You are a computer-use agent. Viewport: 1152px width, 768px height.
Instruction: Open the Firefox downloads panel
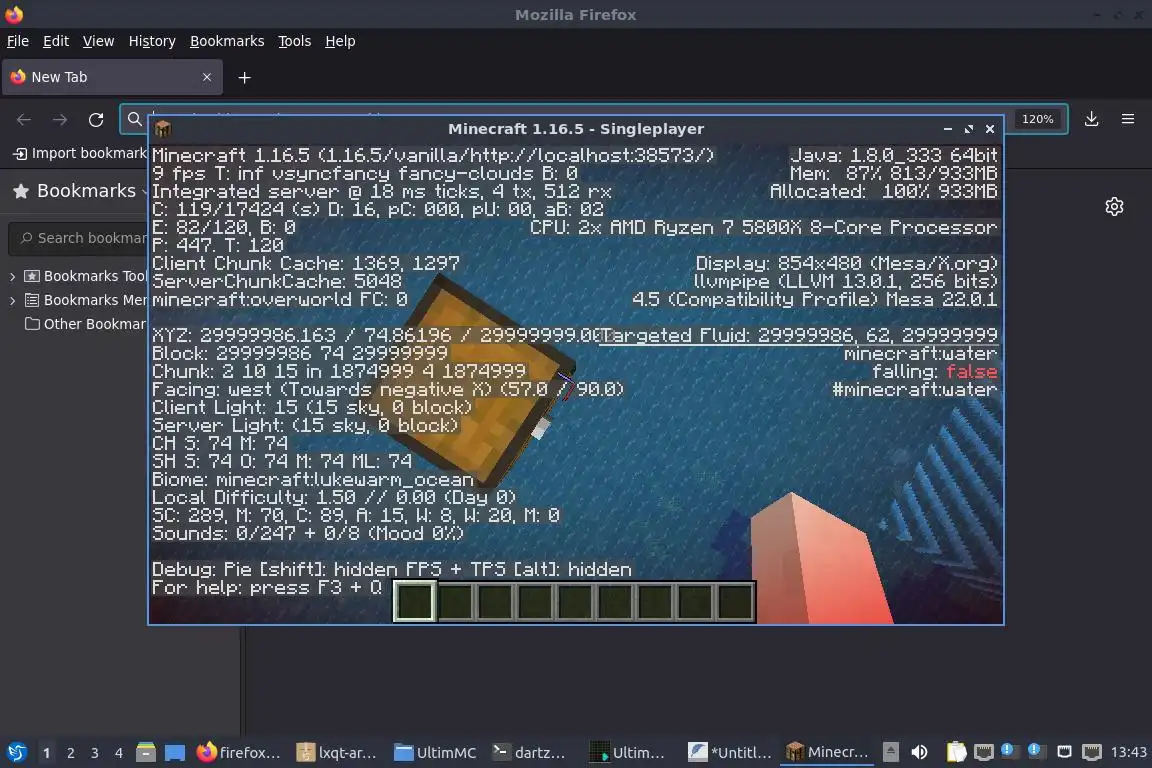pyautogui.click(x=1092, y=119)
